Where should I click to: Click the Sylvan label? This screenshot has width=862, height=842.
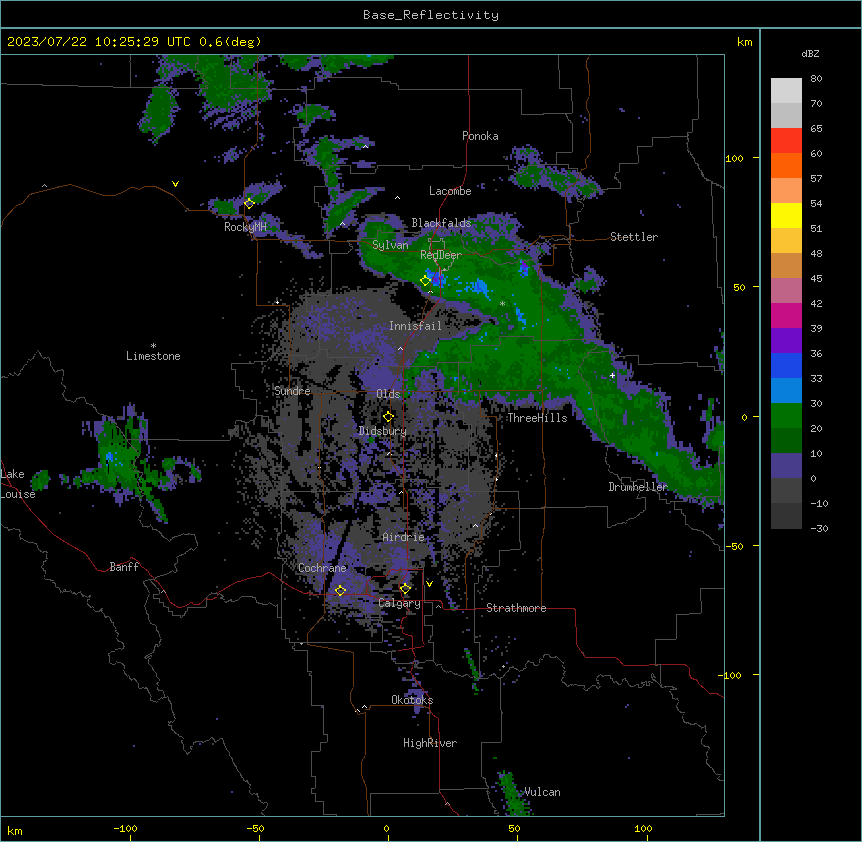pos(390,245)
